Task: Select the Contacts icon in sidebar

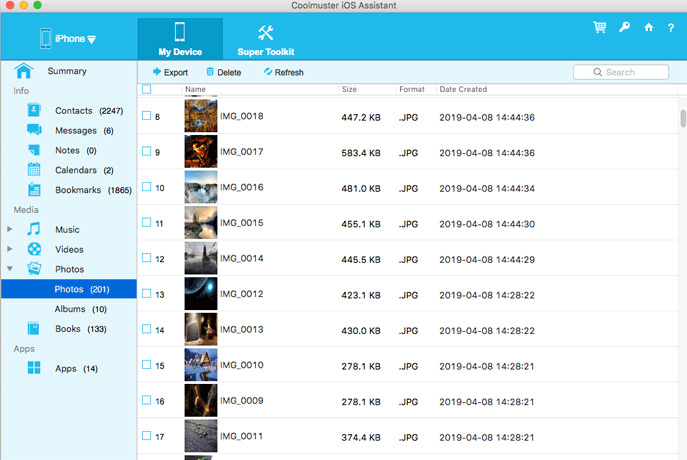Action: coord(34,110)
